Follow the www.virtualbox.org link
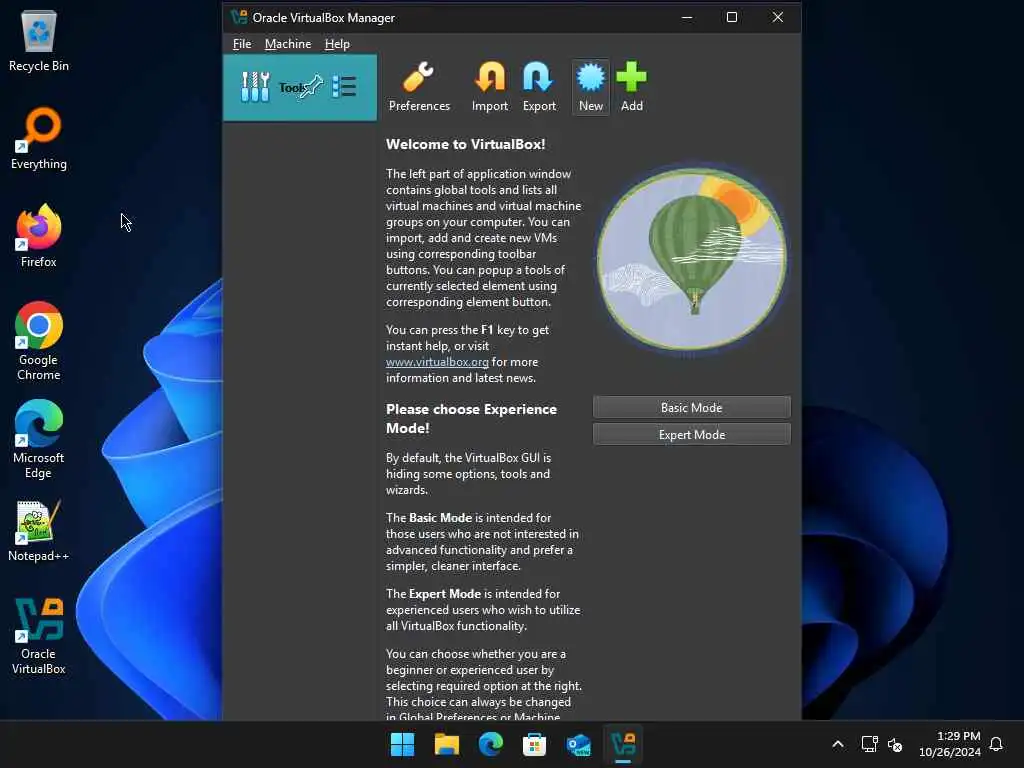Viewport: 1024px width, 768px height. coord(437,362)
